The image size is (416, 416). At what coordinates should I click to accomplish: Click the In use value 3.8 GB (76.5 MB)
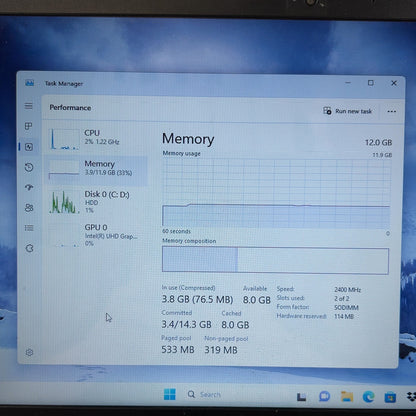click(x=197, y=299)
